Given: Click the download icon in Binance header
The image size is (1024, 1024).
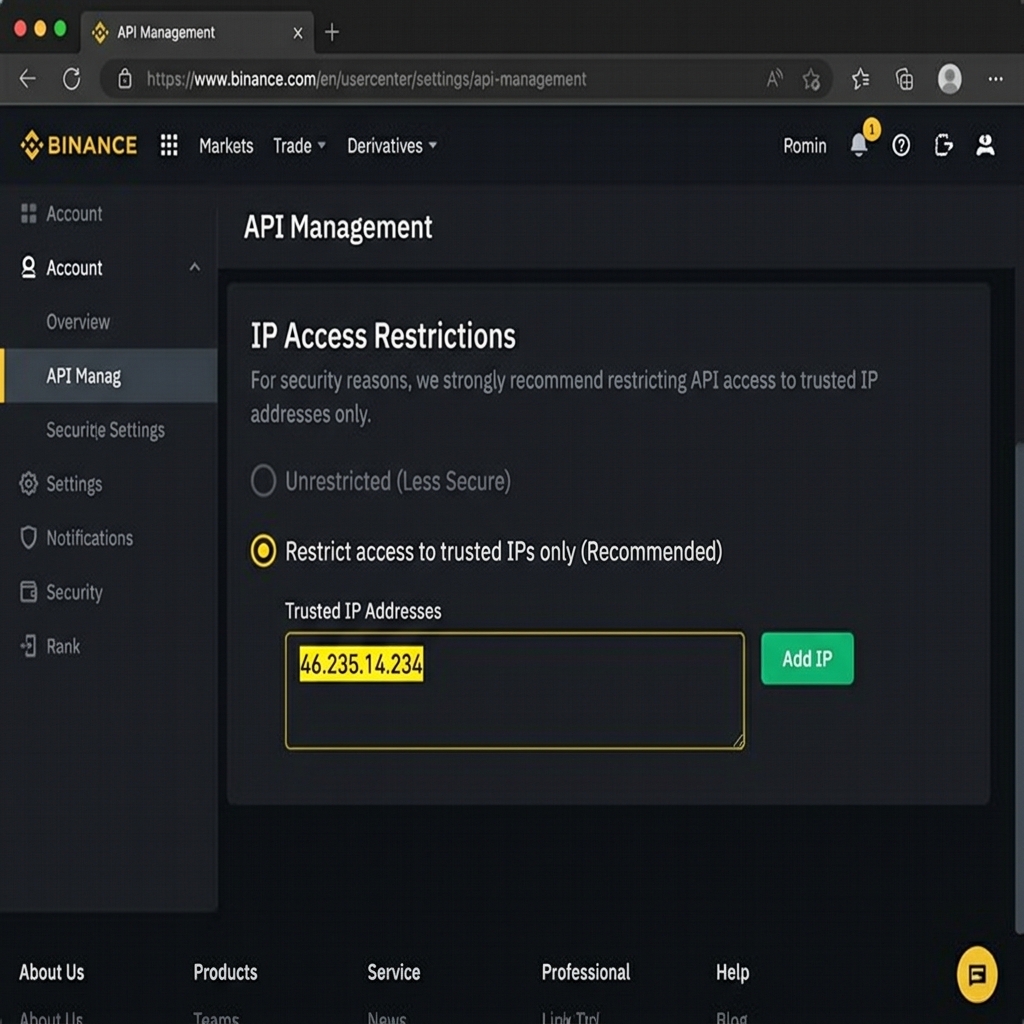Looking at the screenshot, I should [x=943, y=145].
